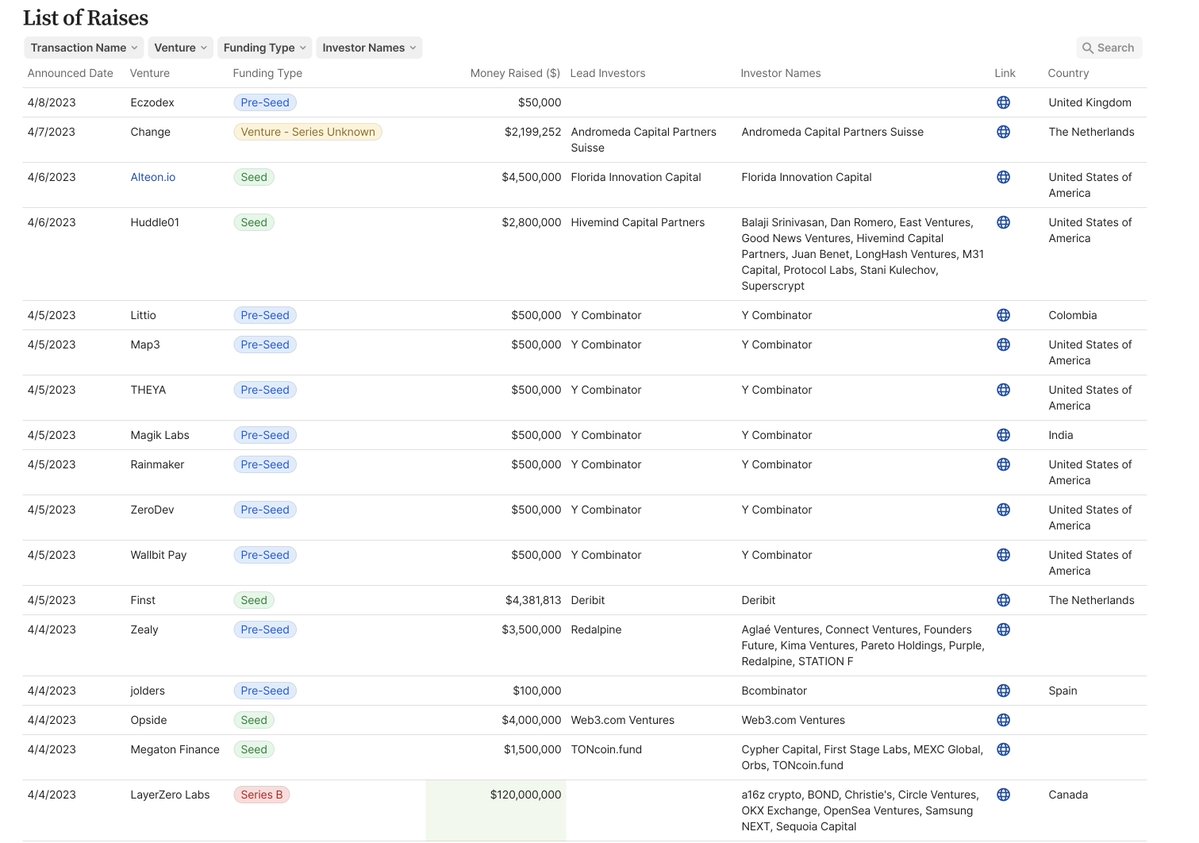Click the Hivemind Capital Partners lead investor cell
This screenshot has width=1199, height=843.
[x=638, y=223]
